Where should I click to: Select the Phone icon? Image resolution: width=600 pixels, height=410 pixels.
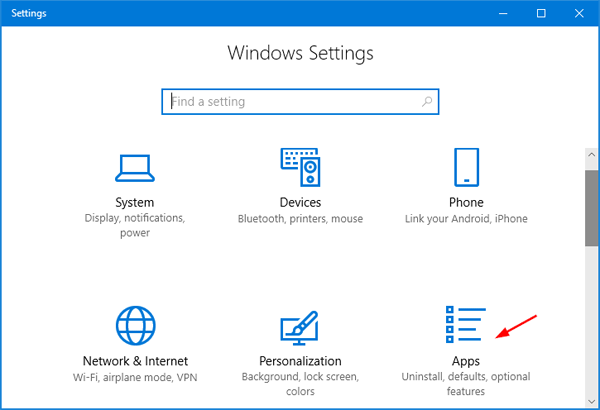[466, 167]
